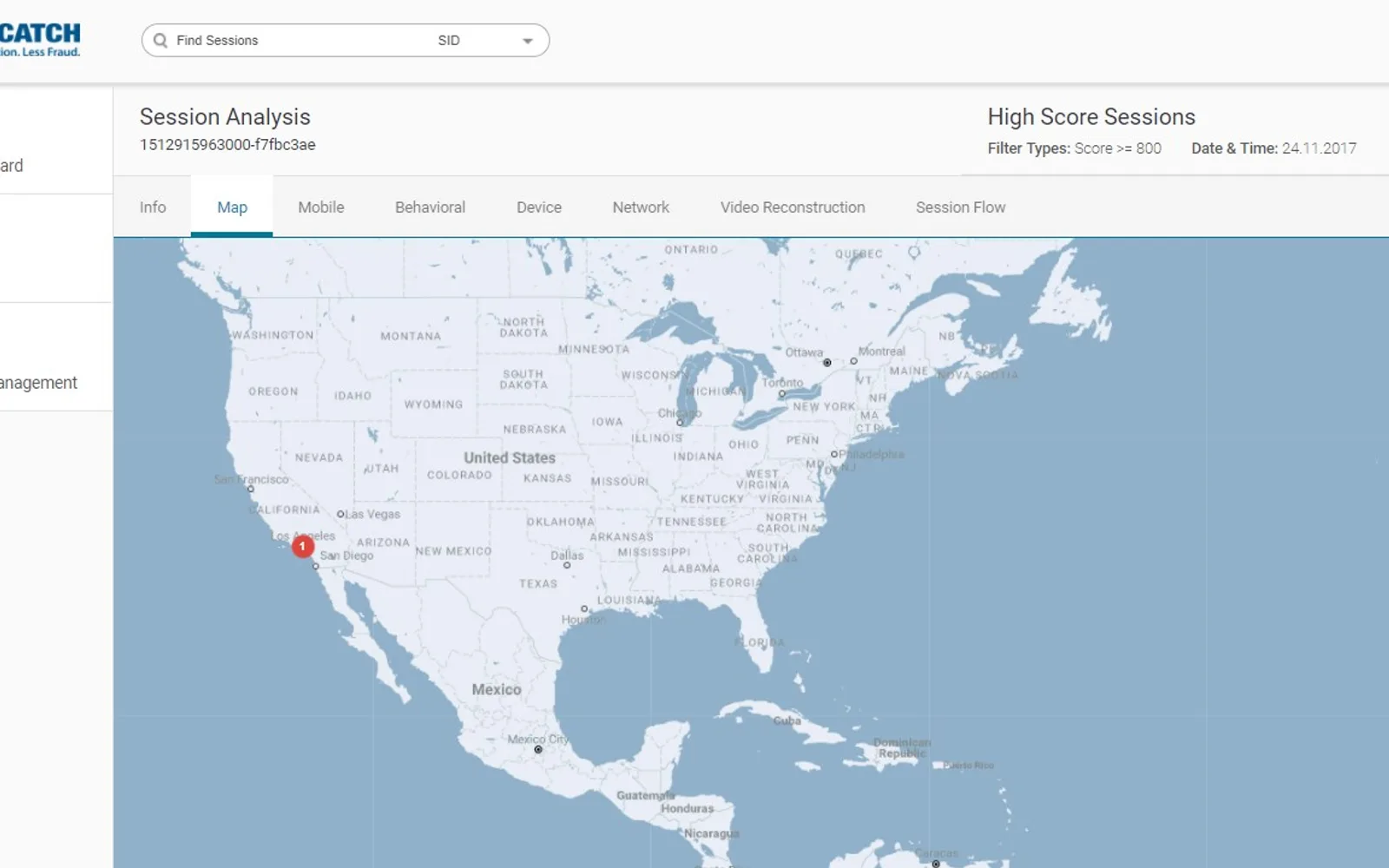The image size is (1389, 868).
Task: Click the Score >= 800 filter text
Action: 1117,148
